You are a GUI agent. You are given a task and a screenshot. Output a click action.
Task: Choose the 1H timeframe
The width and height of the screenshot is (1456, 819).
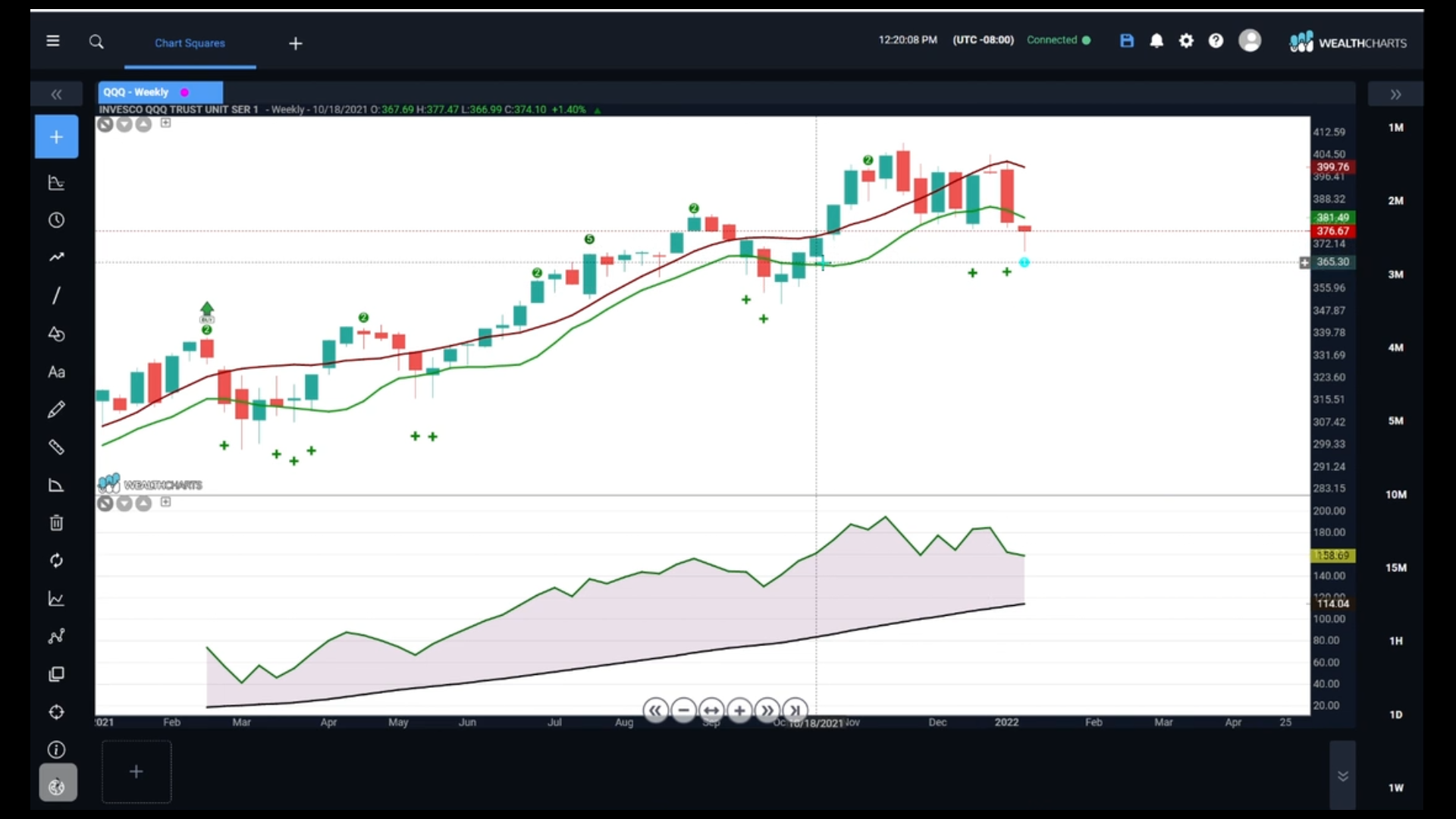1395,641
